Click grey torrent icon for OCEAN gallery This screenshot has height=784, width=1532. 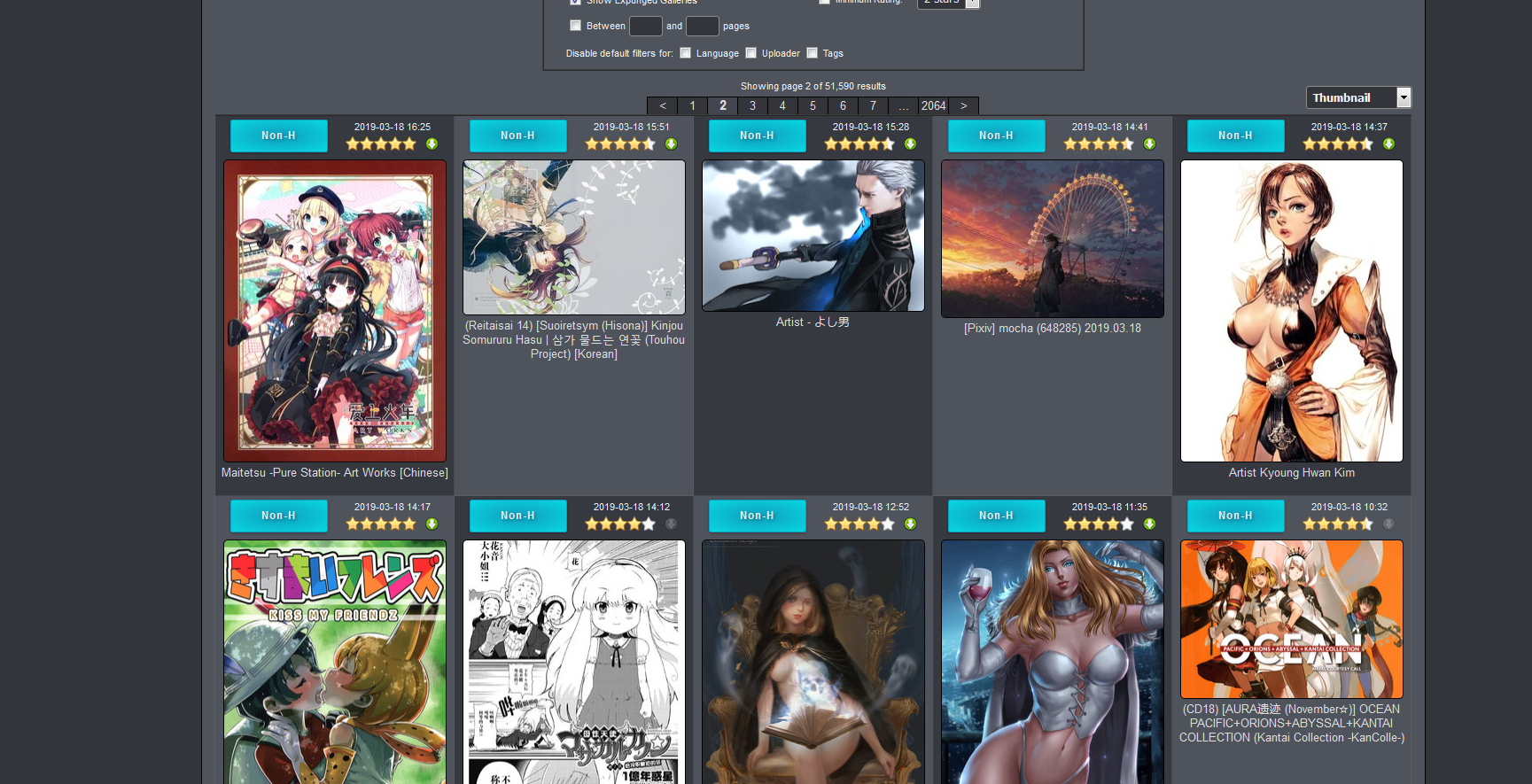1388,524
